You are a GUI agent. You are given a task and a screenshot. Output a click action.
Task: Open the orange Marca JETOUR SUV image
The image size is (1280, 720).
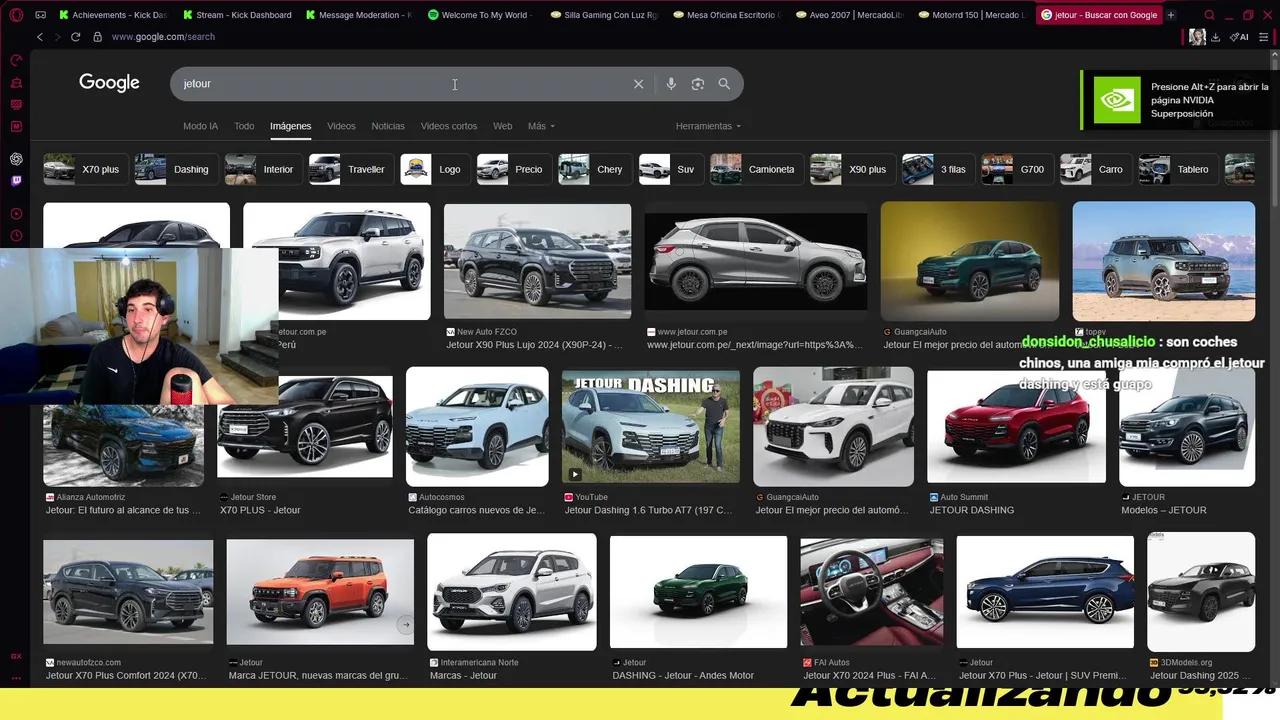[x=320, y=592]
